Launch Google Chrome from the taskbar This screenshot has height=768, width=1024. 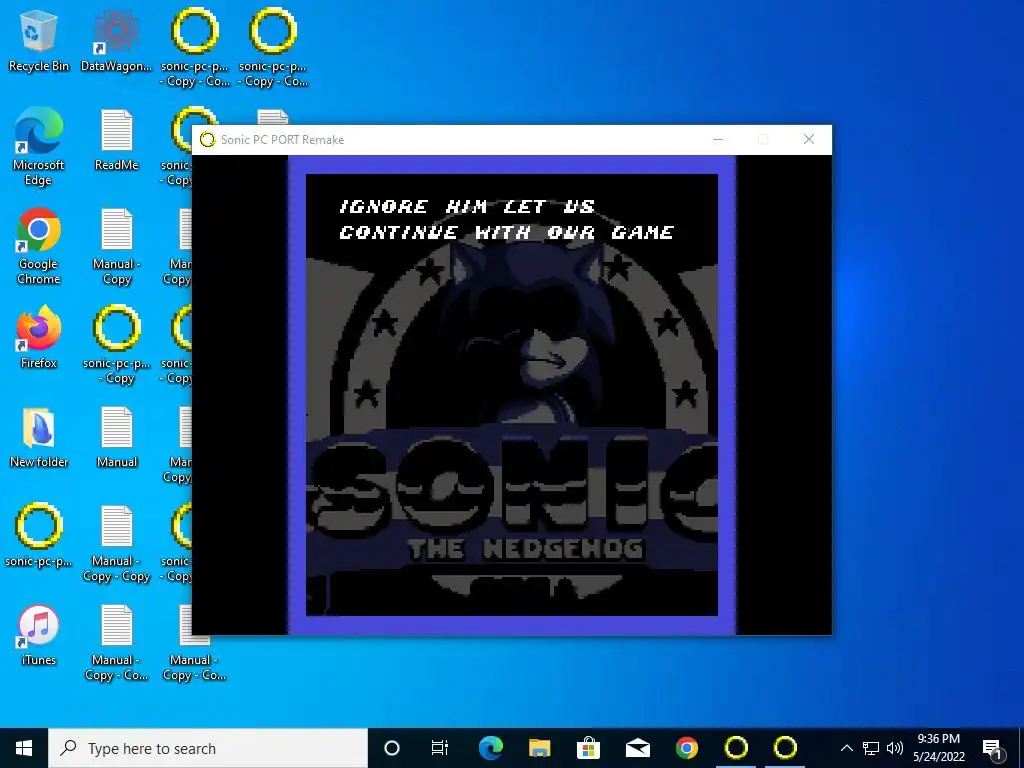(x=686, y=748)
